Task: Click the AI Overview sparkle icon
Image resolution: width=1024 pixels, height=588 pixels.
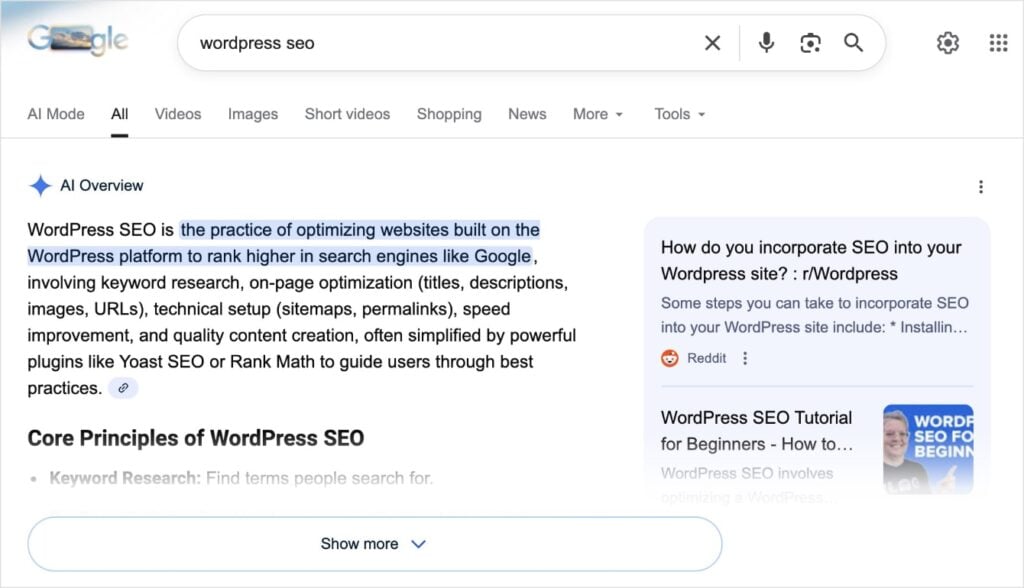Action: pos(40,185)
